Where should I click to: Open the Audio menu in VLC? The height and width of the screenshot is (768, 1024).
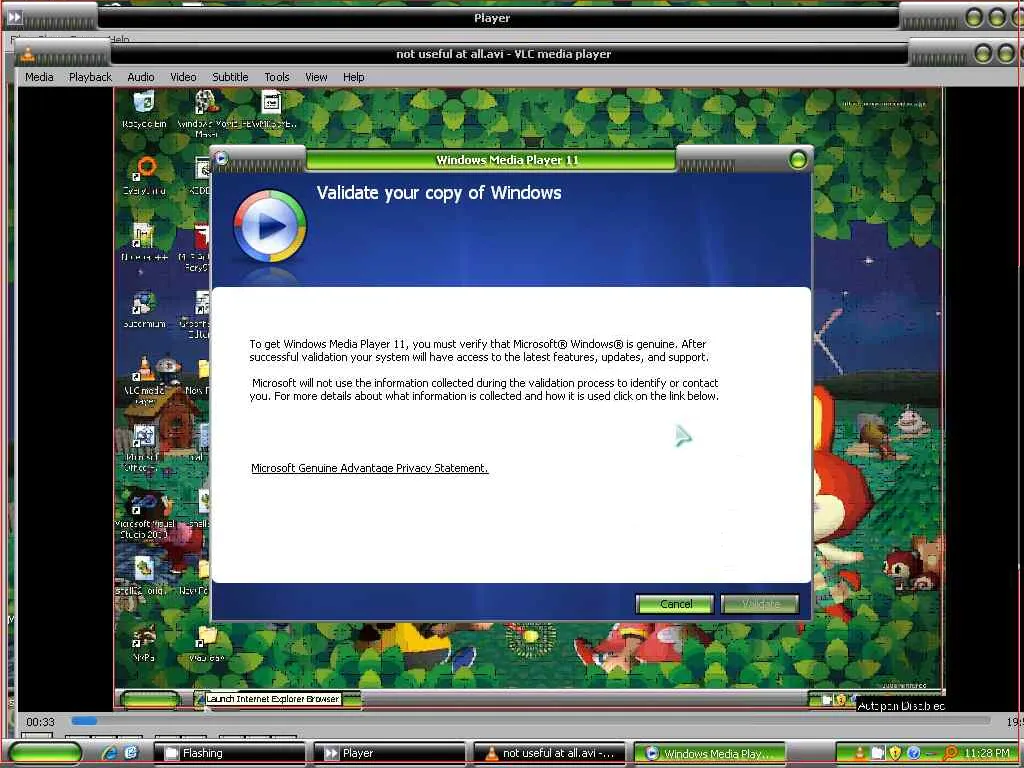141,77
